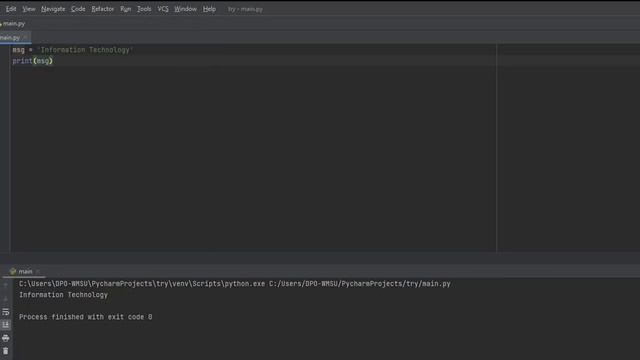Open the Run menu
Screen dimensions: 640x360
pos(126,9)
